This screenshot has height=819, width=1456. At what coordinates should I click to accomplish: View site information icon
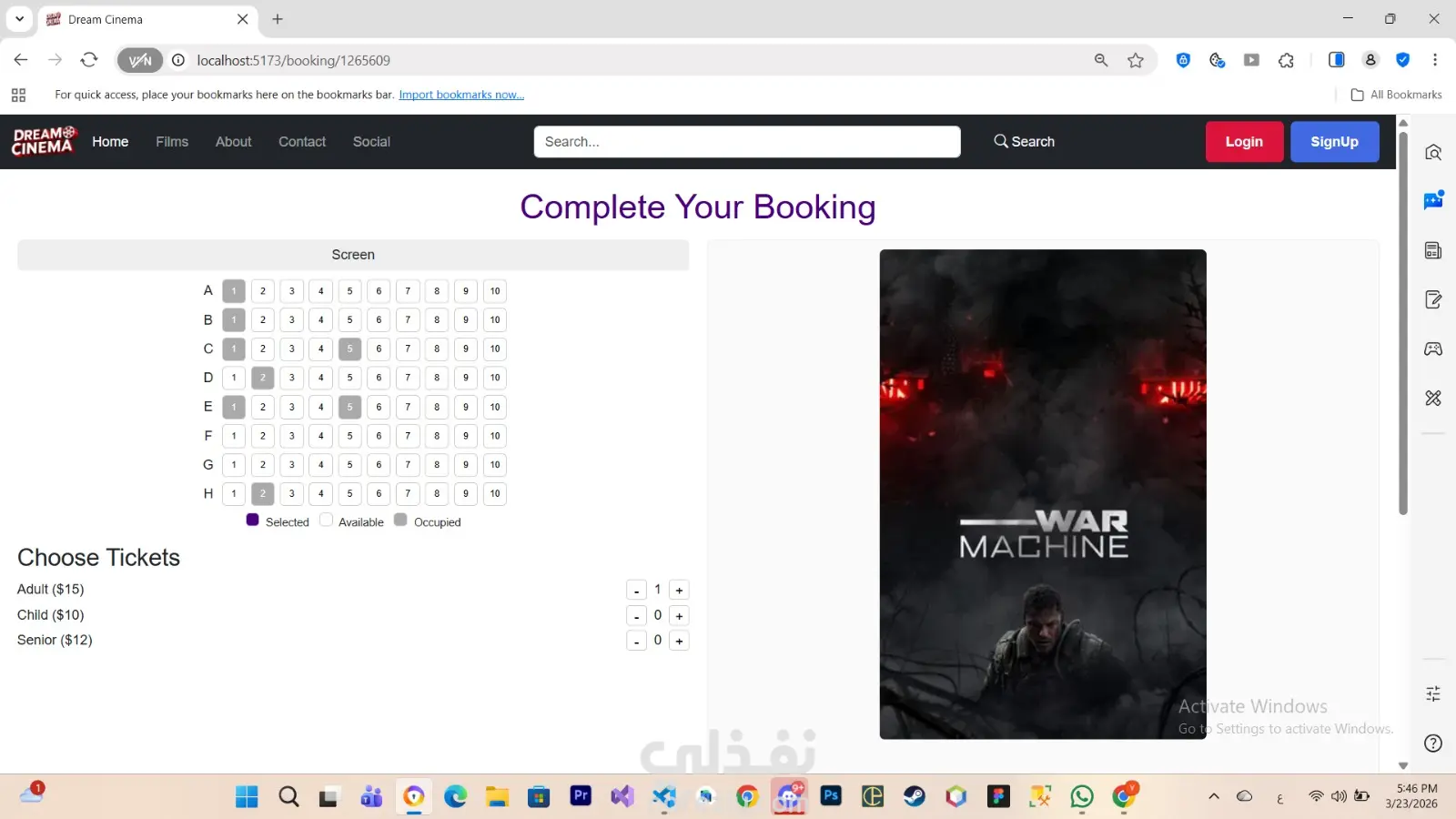coord(178,60)
